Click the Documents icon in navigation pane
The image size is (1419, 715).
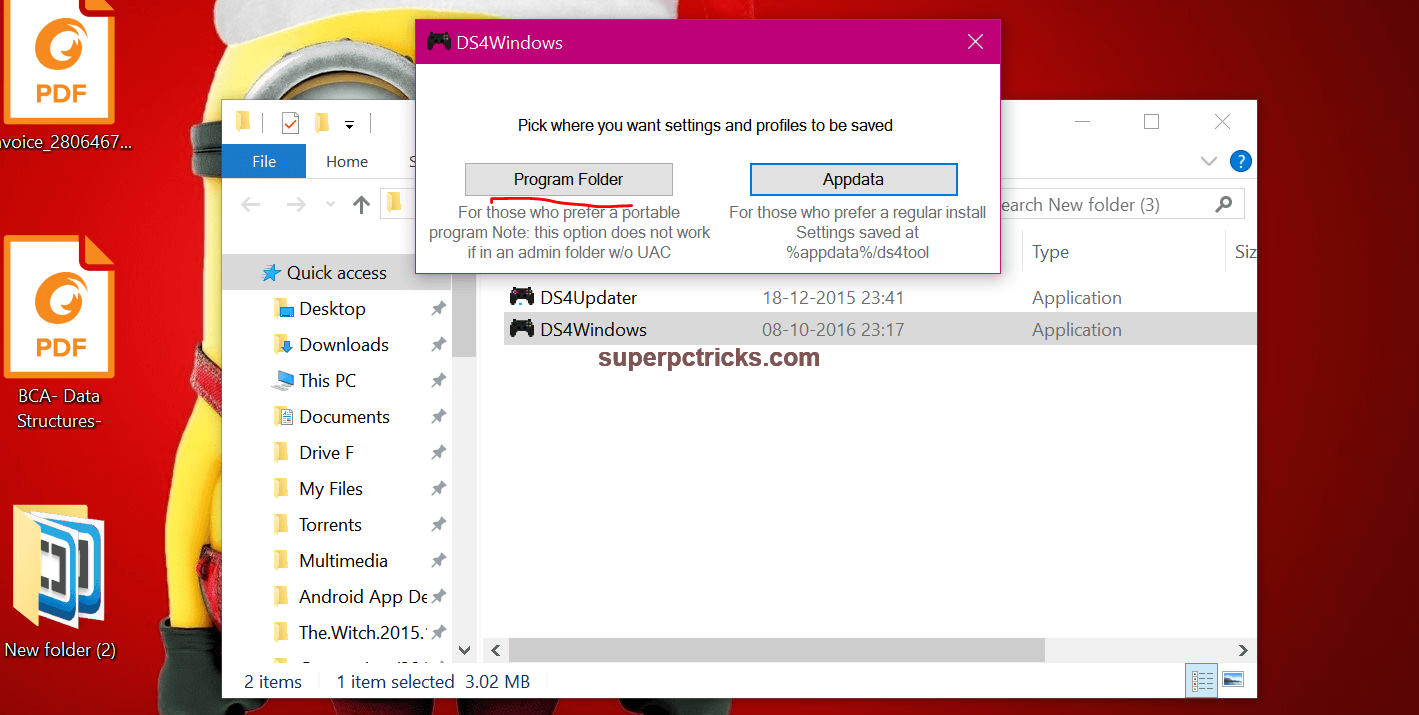coord(283,417)
